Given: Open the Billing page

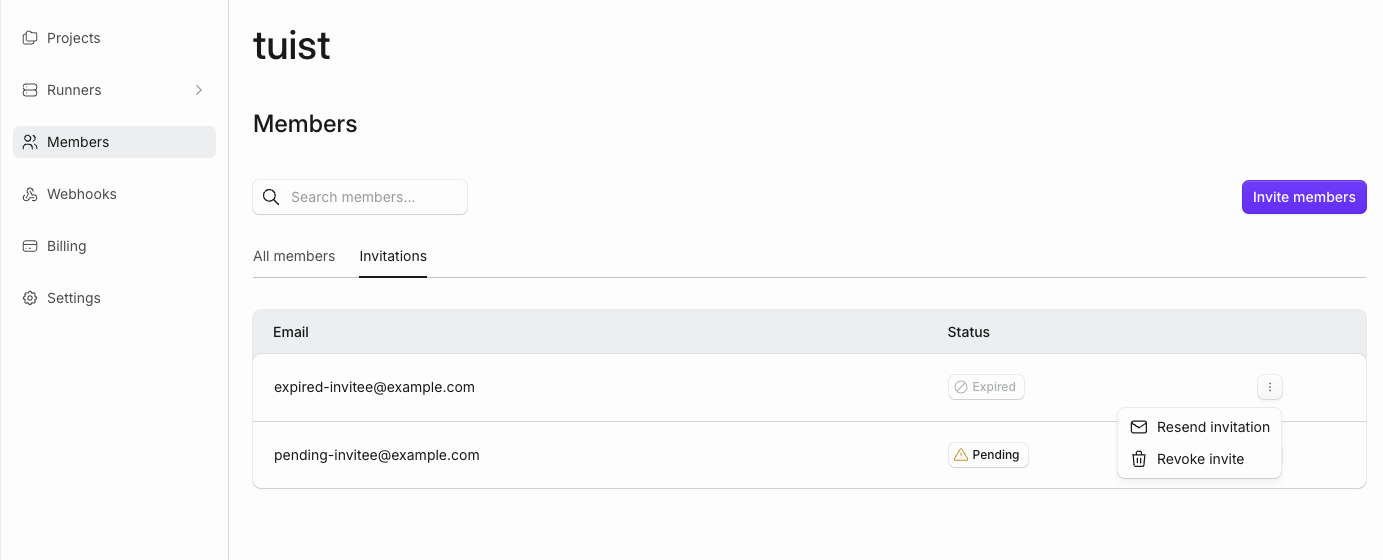Looking at the screenshot, I should tap(114, 246).
